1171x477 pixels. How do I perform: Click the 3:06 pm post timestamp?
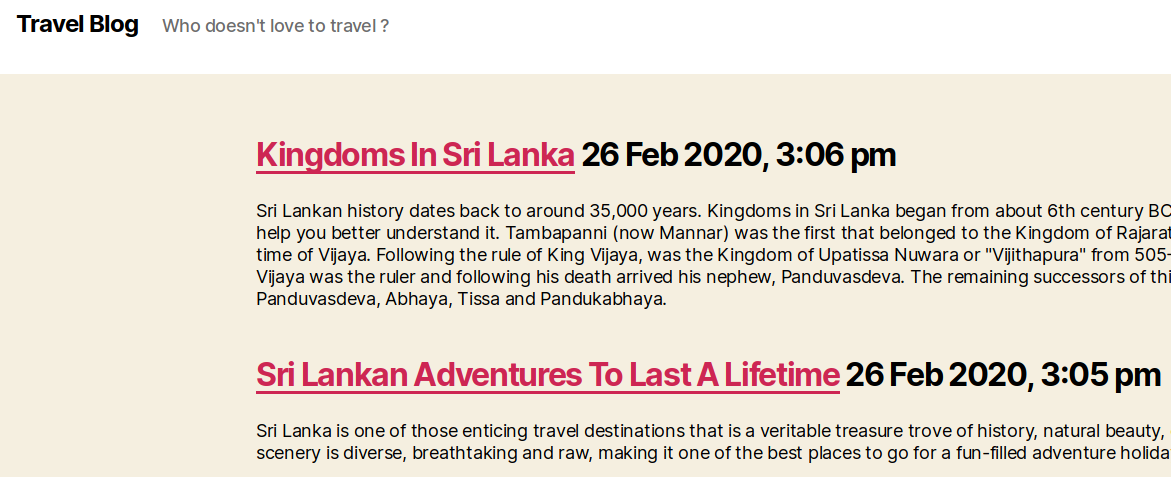738,155
